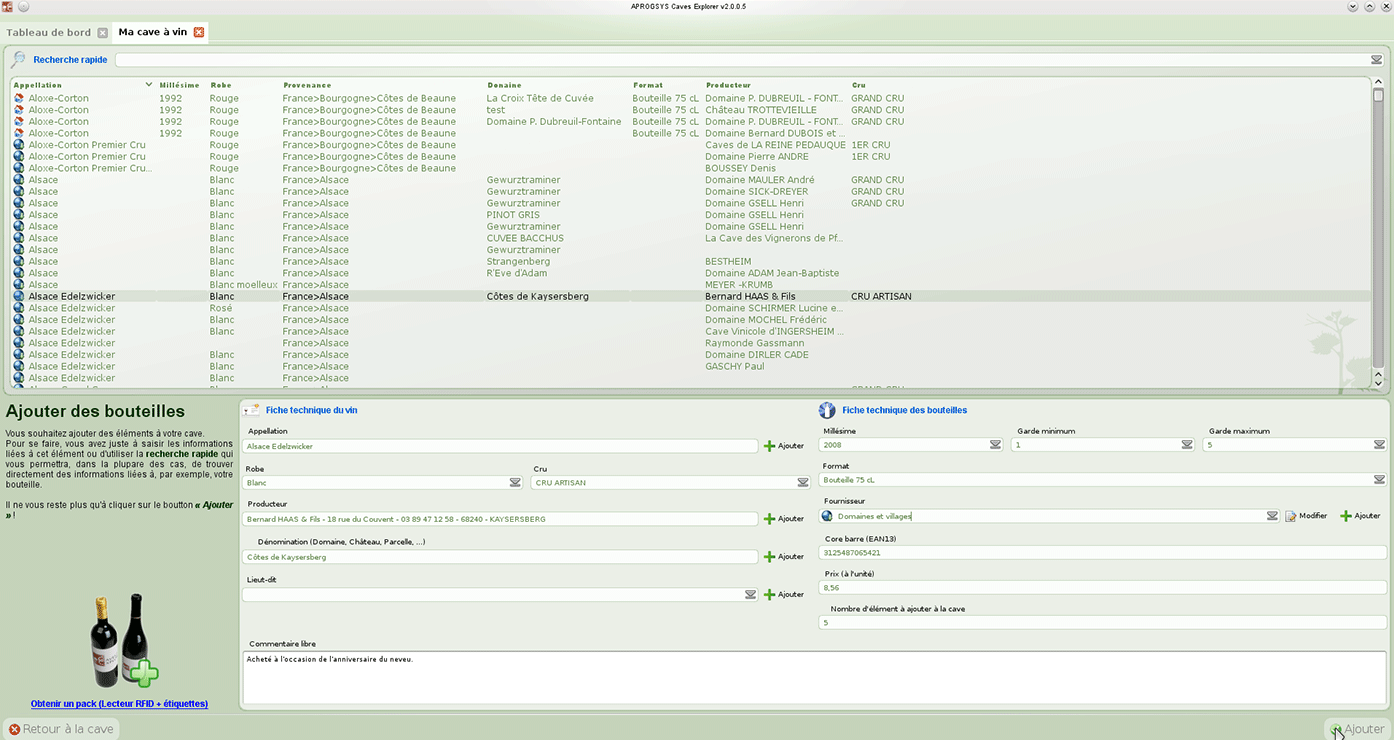This screenshot has width=1394, height=740.
Task: Click the Code barre (EAN13) input field
Action: [x=1103, y=552]
